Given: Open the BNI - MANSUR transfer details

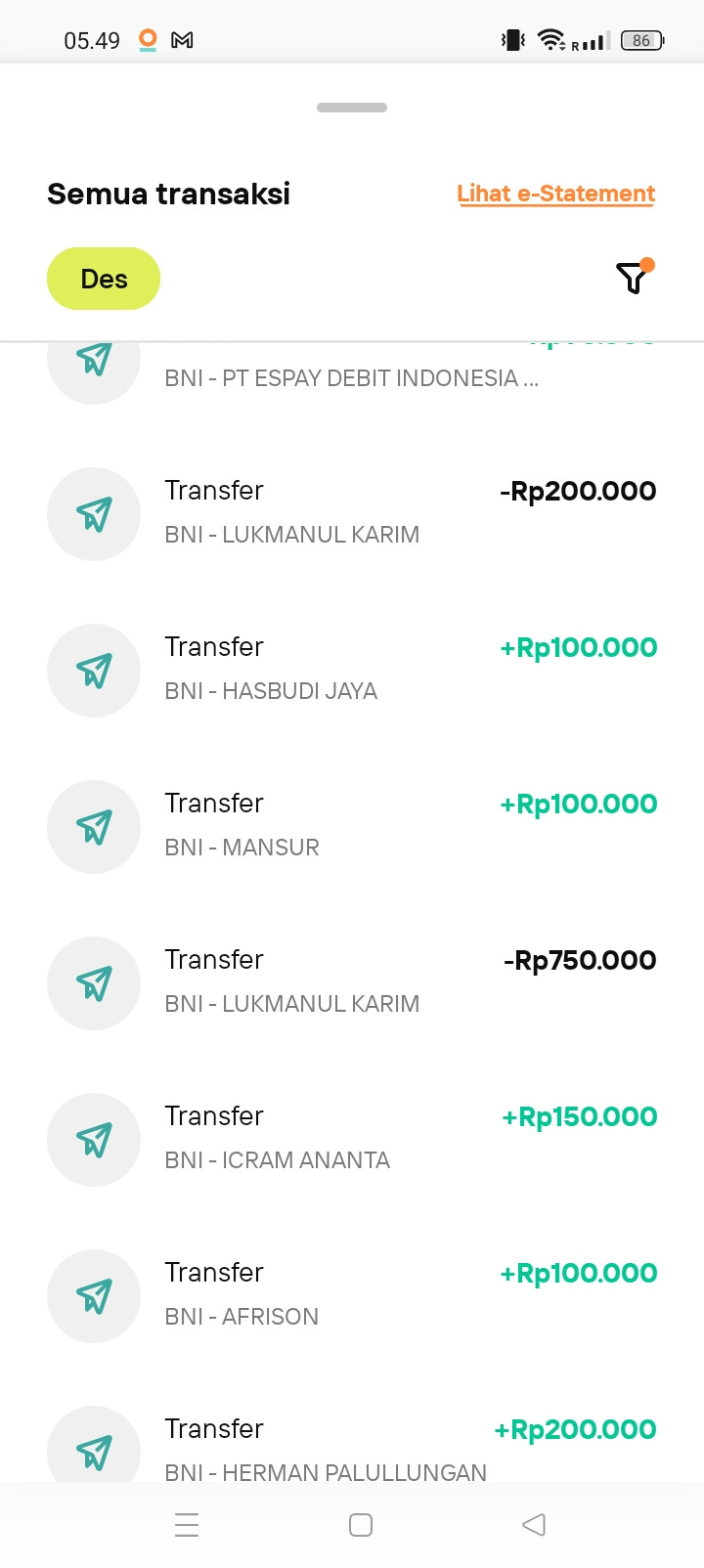Looking at the screenshot, I should pyautogui.click(x=352, y=827).
